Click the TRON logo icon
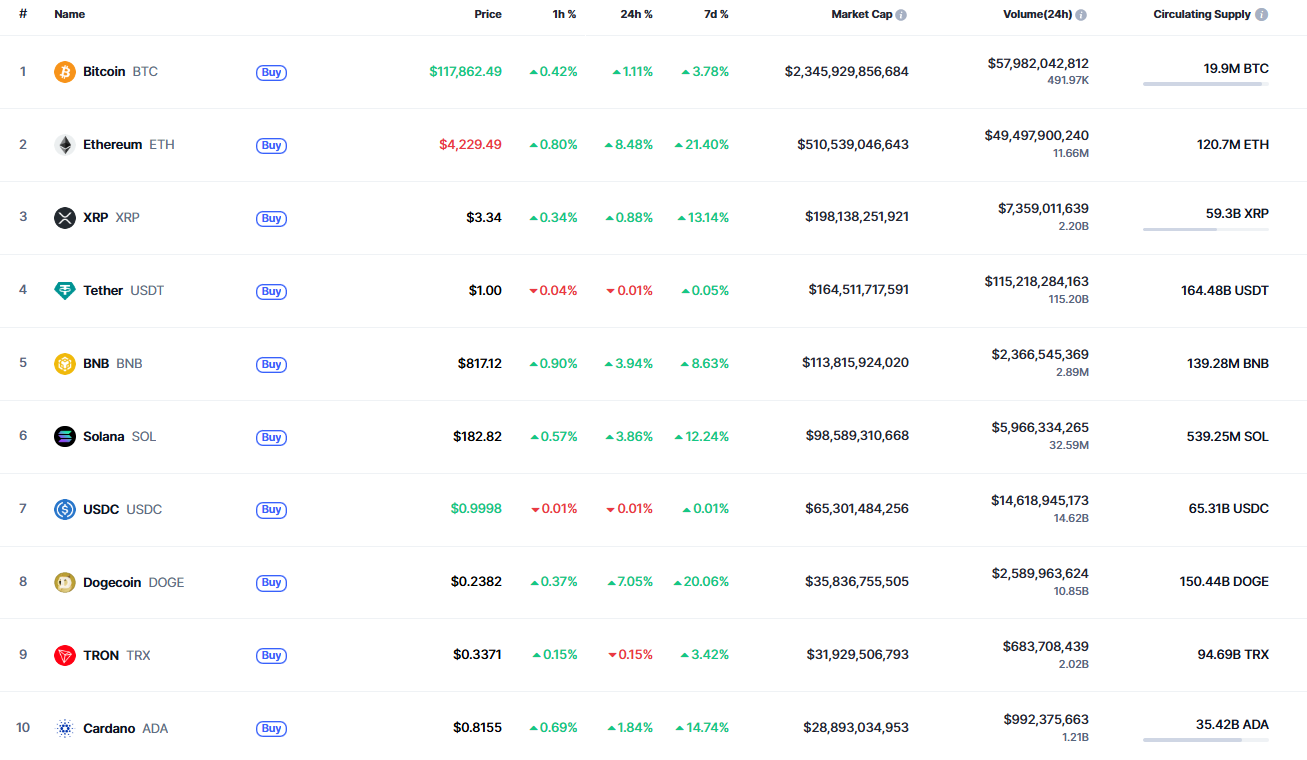Viewport: 1307px width, 760px height. coord(65,655)
